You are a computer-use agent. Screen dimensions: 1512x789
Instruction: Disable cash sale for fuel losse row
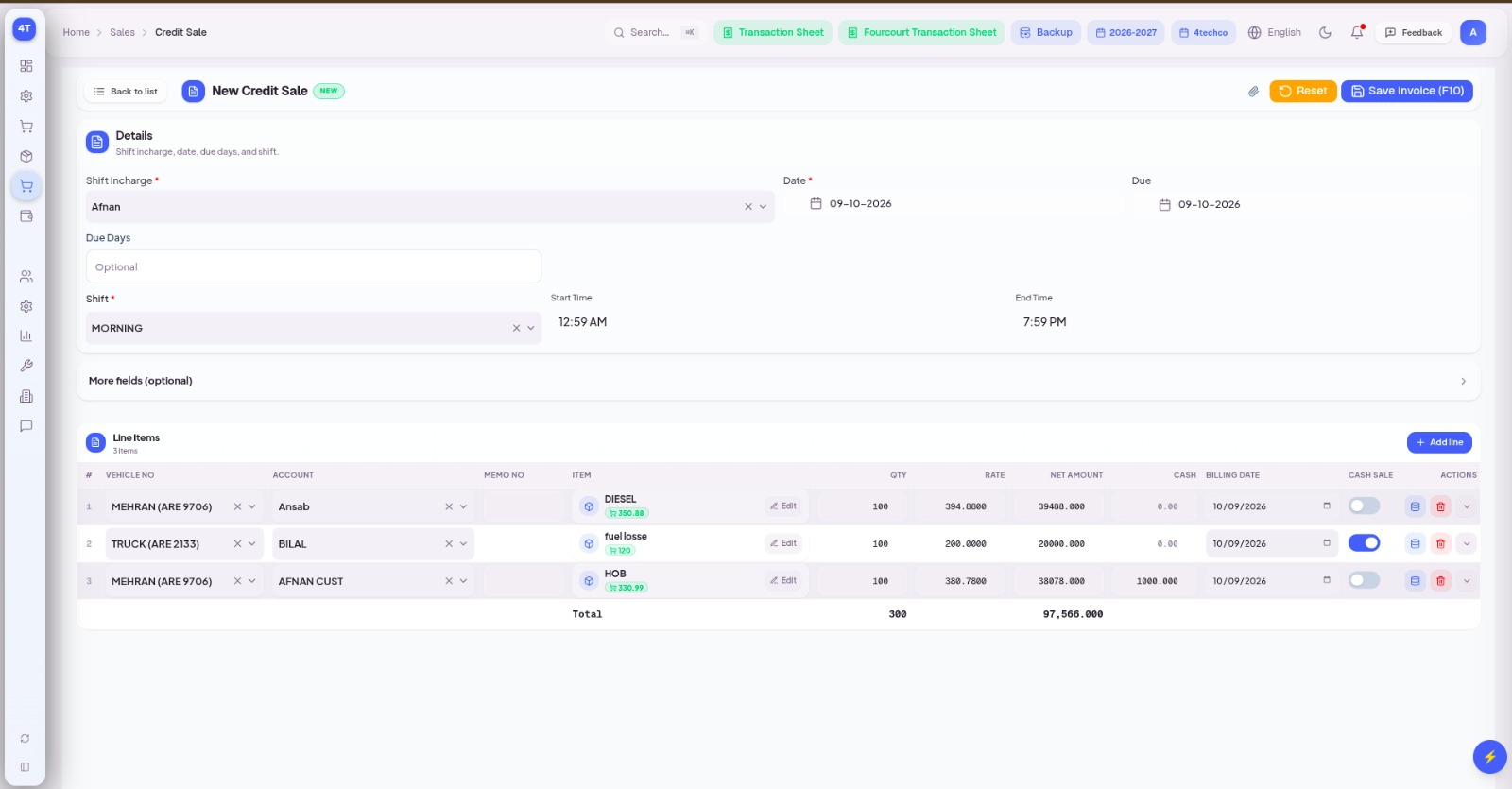pos(1364,542)
